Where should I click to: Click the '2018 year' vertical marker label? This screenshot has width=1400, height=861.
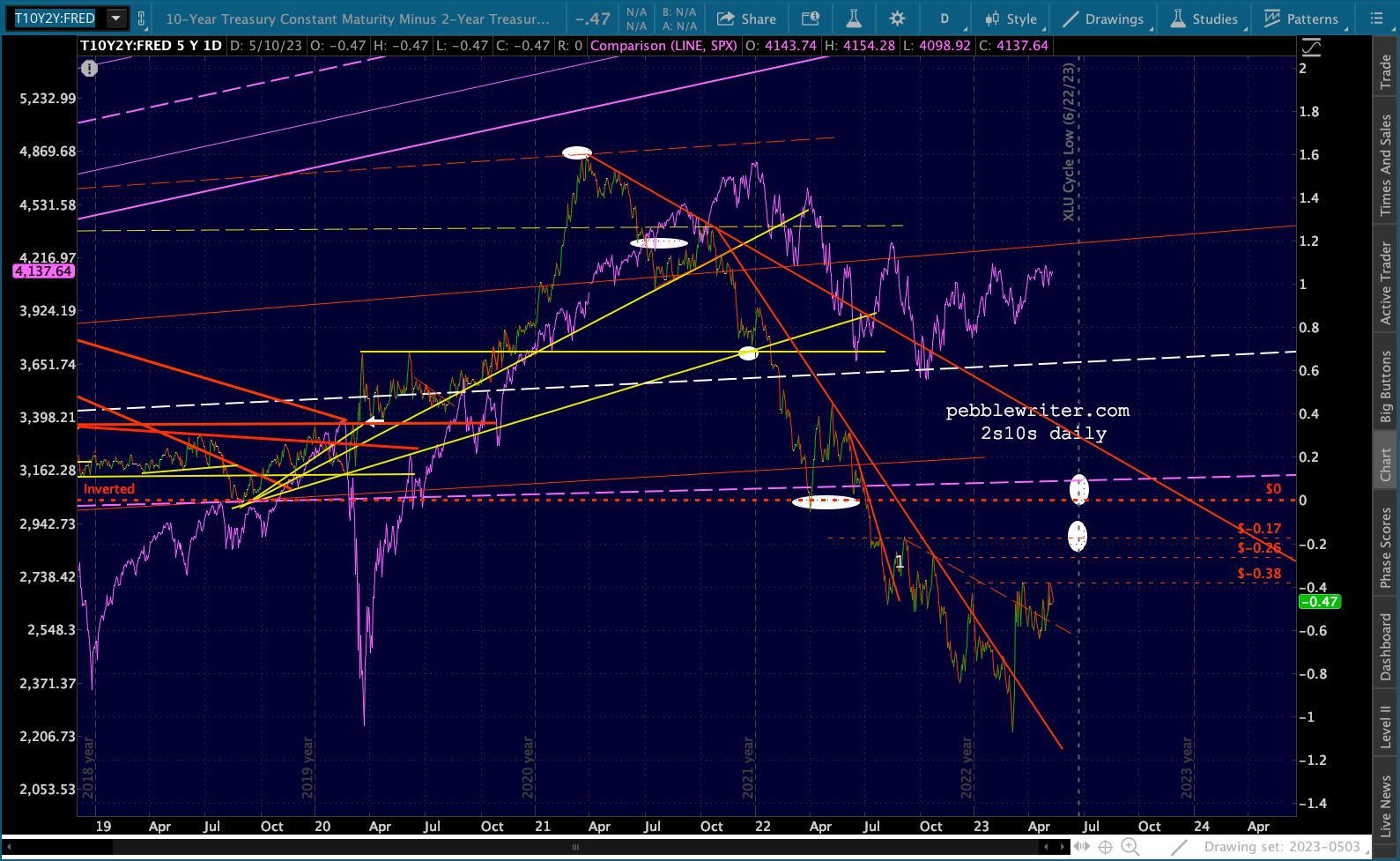pos(88,768)
